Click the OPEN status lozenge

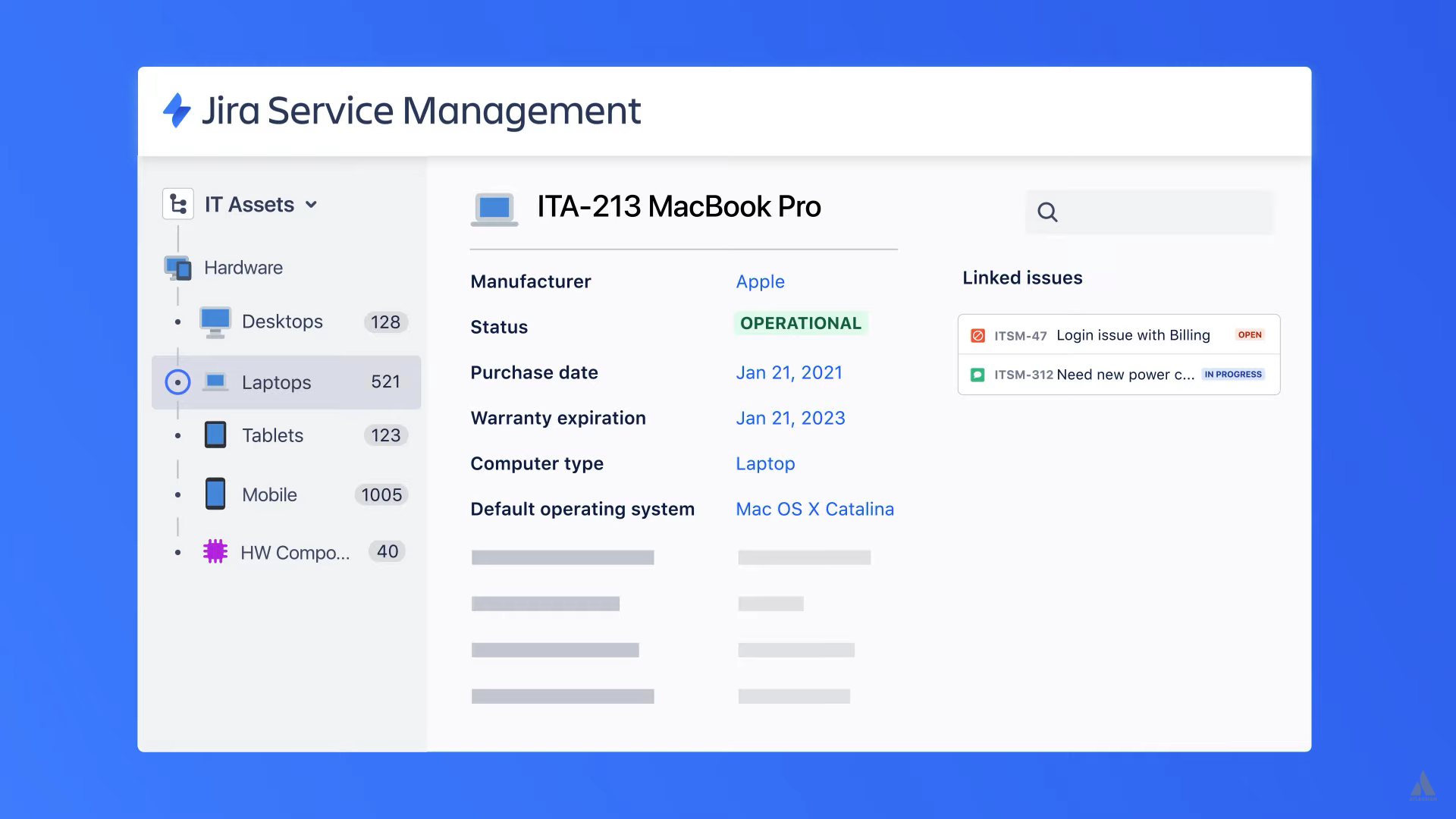pos(1249,334)
